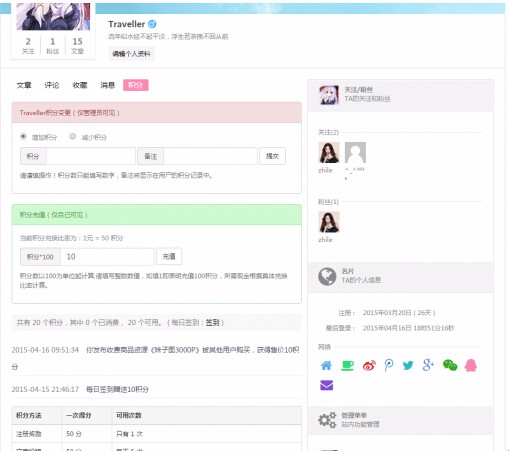Click Traveller's profile picture at top
The width and height of the screenshot is (509, 451).
53,17
